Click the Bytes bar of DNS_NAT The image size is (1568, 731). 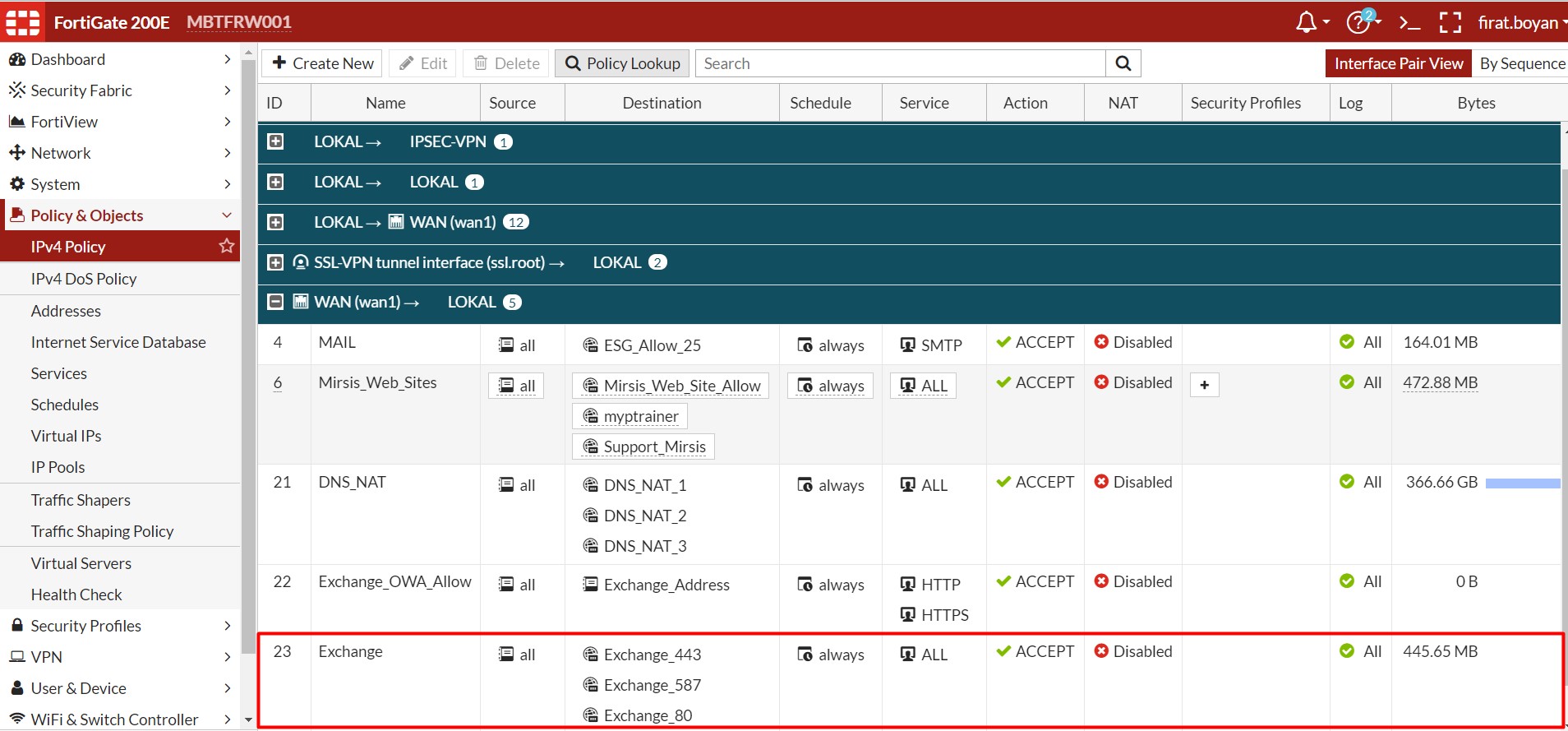(1523, 483)
